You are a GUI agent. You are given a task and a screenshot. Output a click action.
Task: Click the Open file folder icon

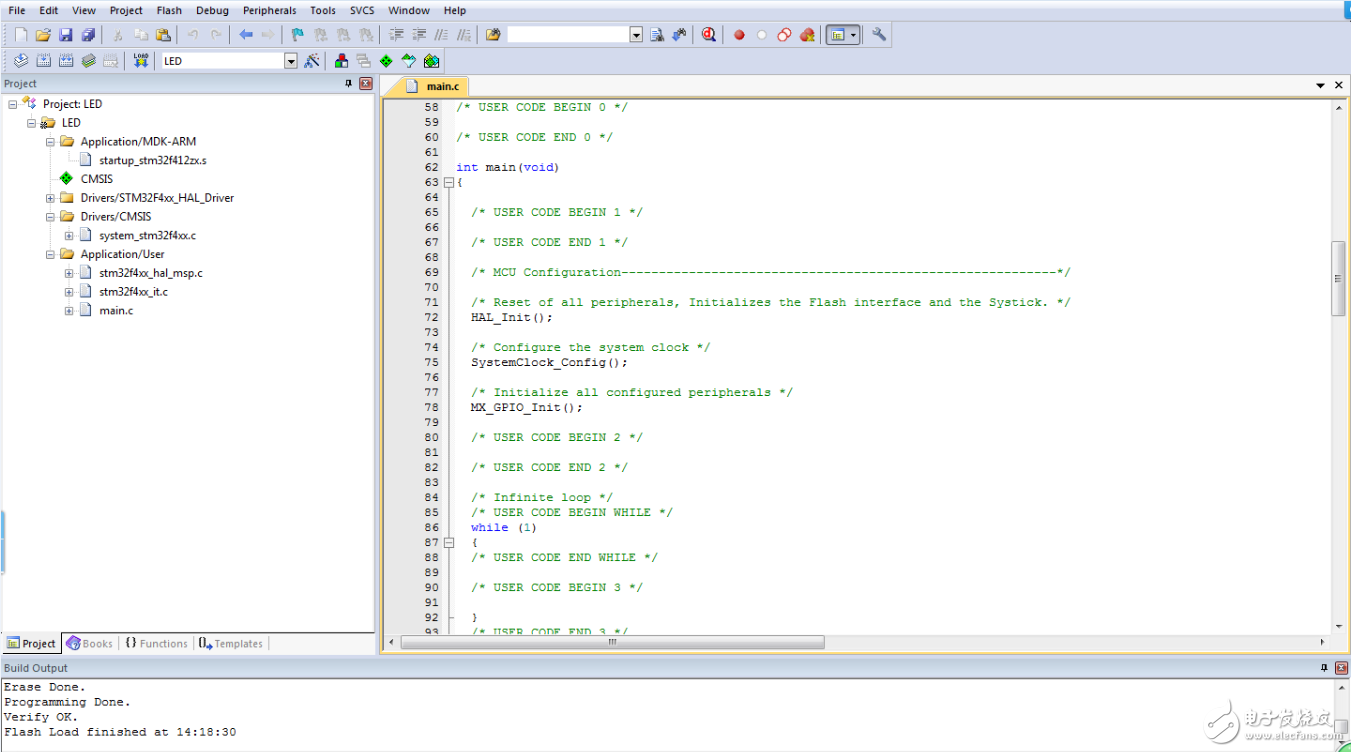click(43, 35)
